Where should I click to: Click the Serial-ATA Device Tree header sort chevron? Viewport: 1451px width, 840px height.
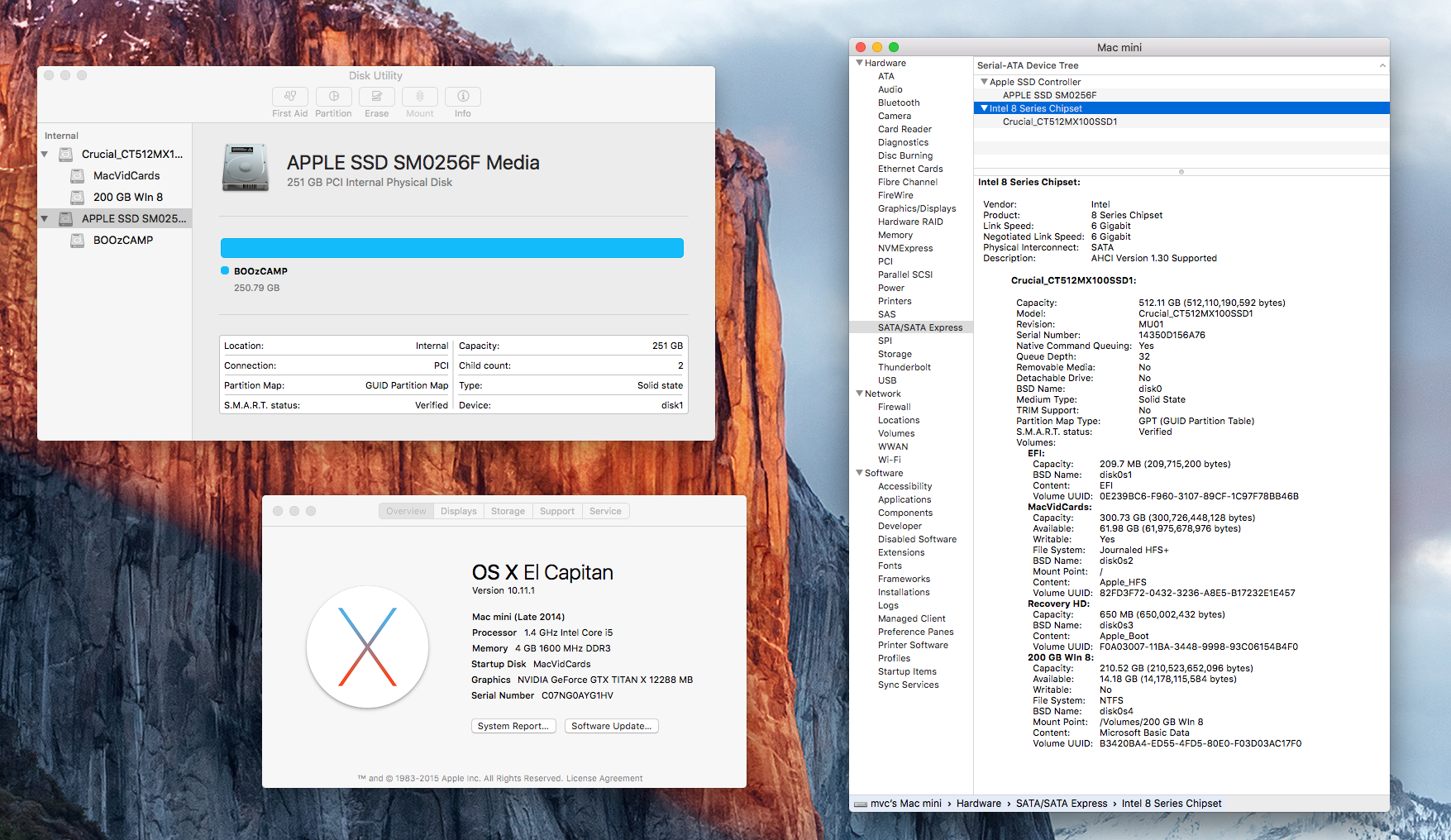(1382, 65)
